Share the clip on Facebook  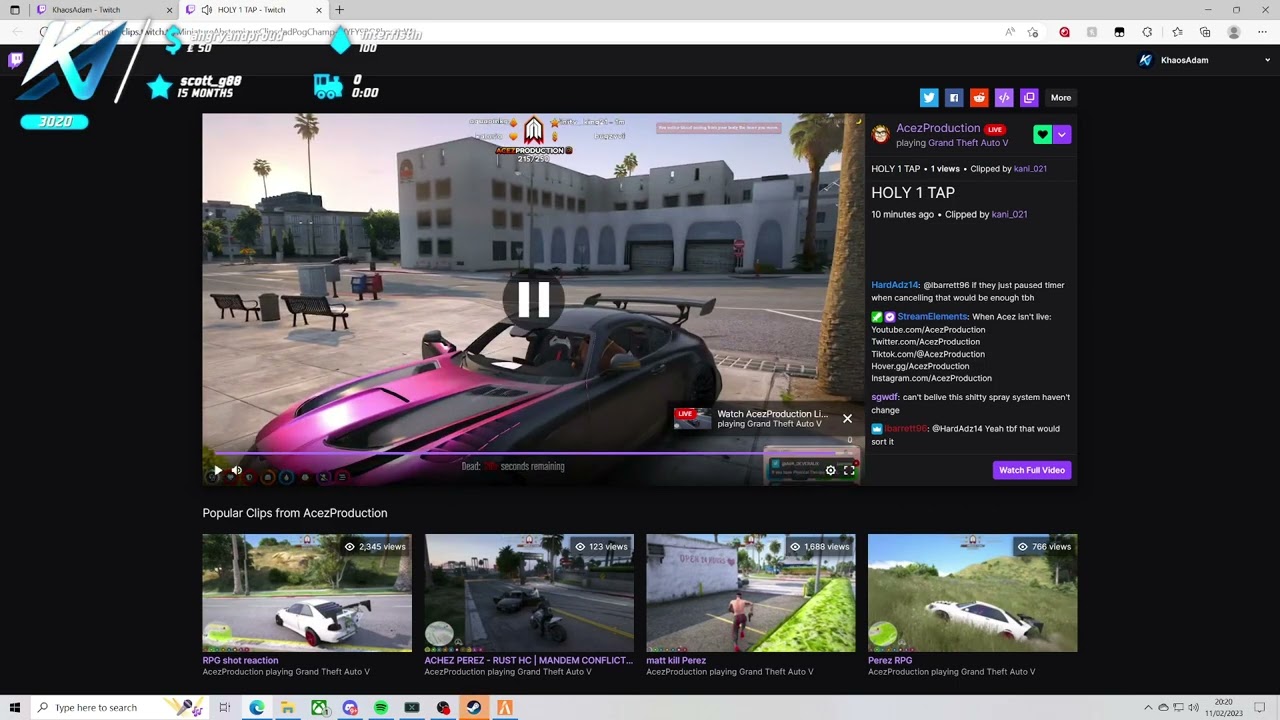click(954, 98)
